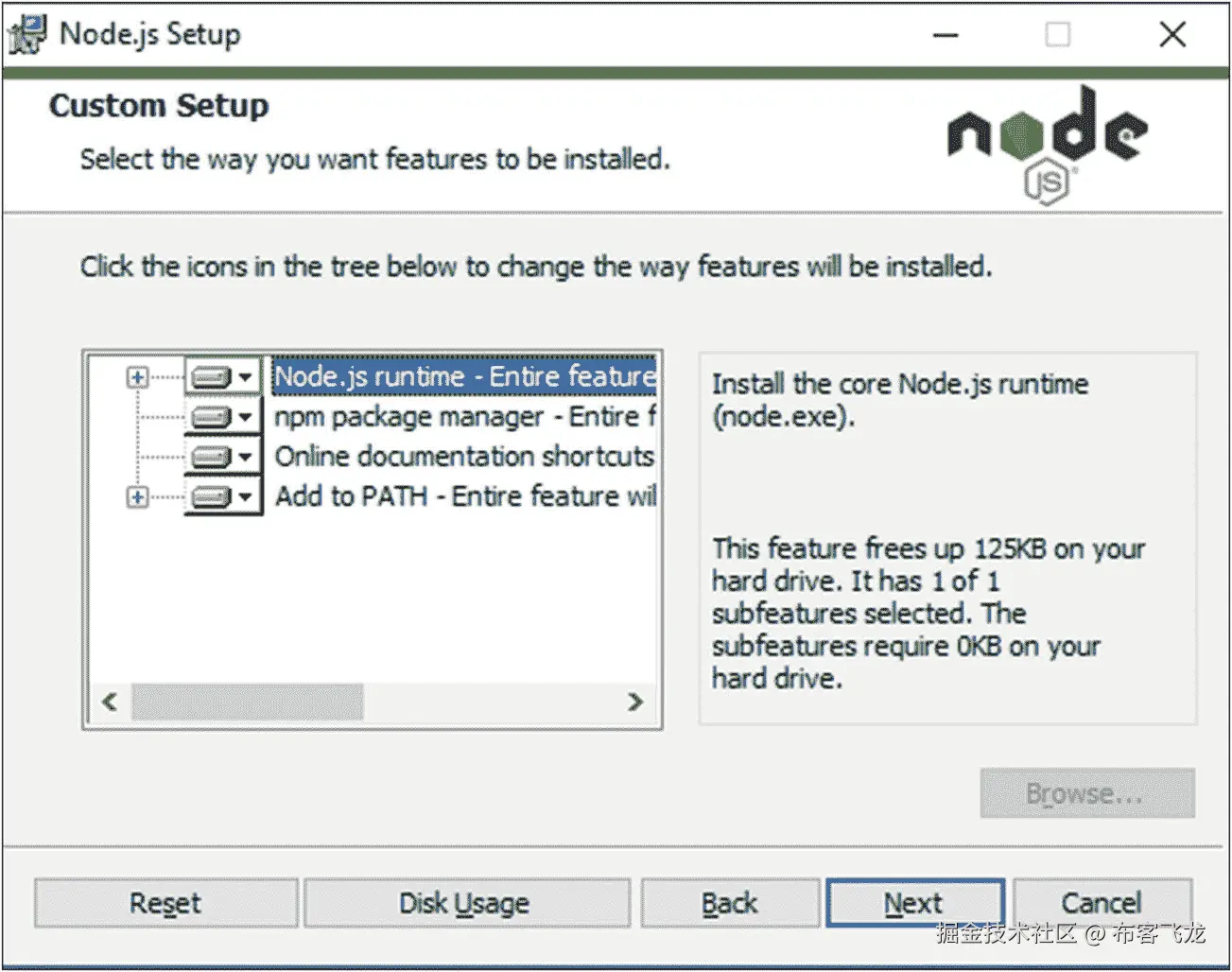Click the feature tree's scroll left arrow
This screenshot has width=1232, height=972.
tap(110, 702)
